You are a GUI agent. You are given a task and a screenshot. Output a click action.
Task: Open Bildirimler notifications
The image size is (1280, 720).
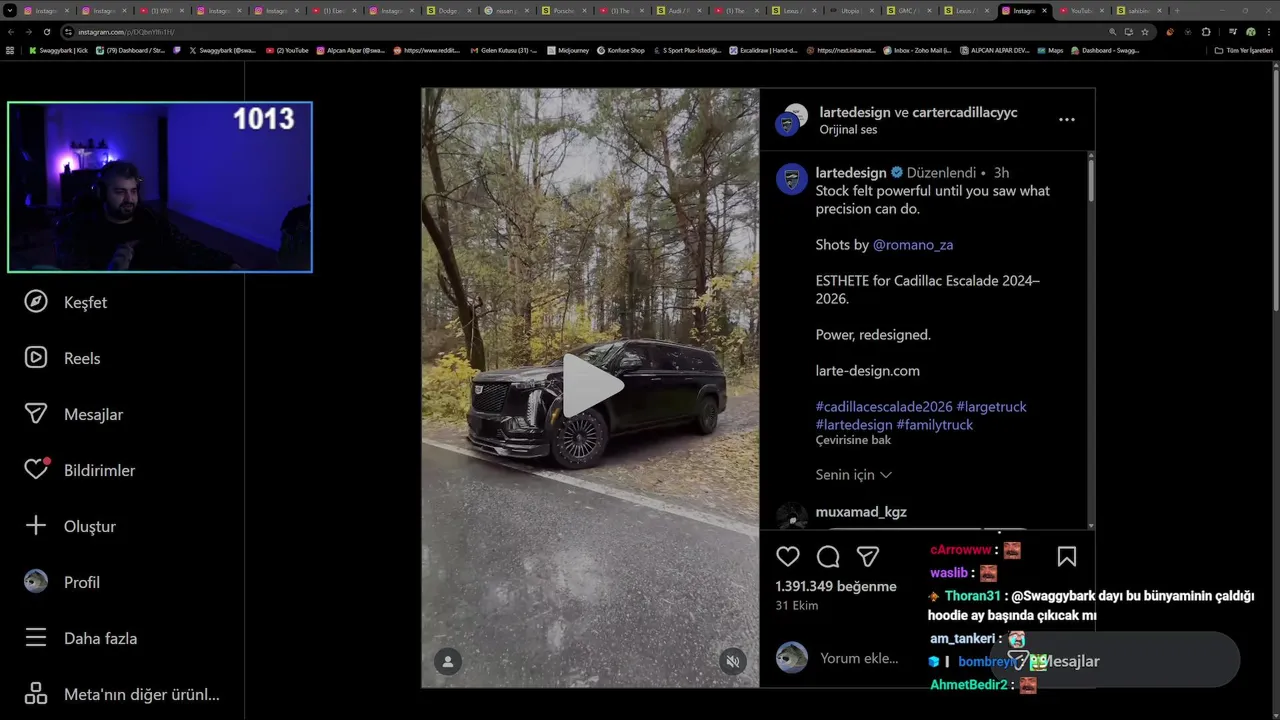pos(80,470)
